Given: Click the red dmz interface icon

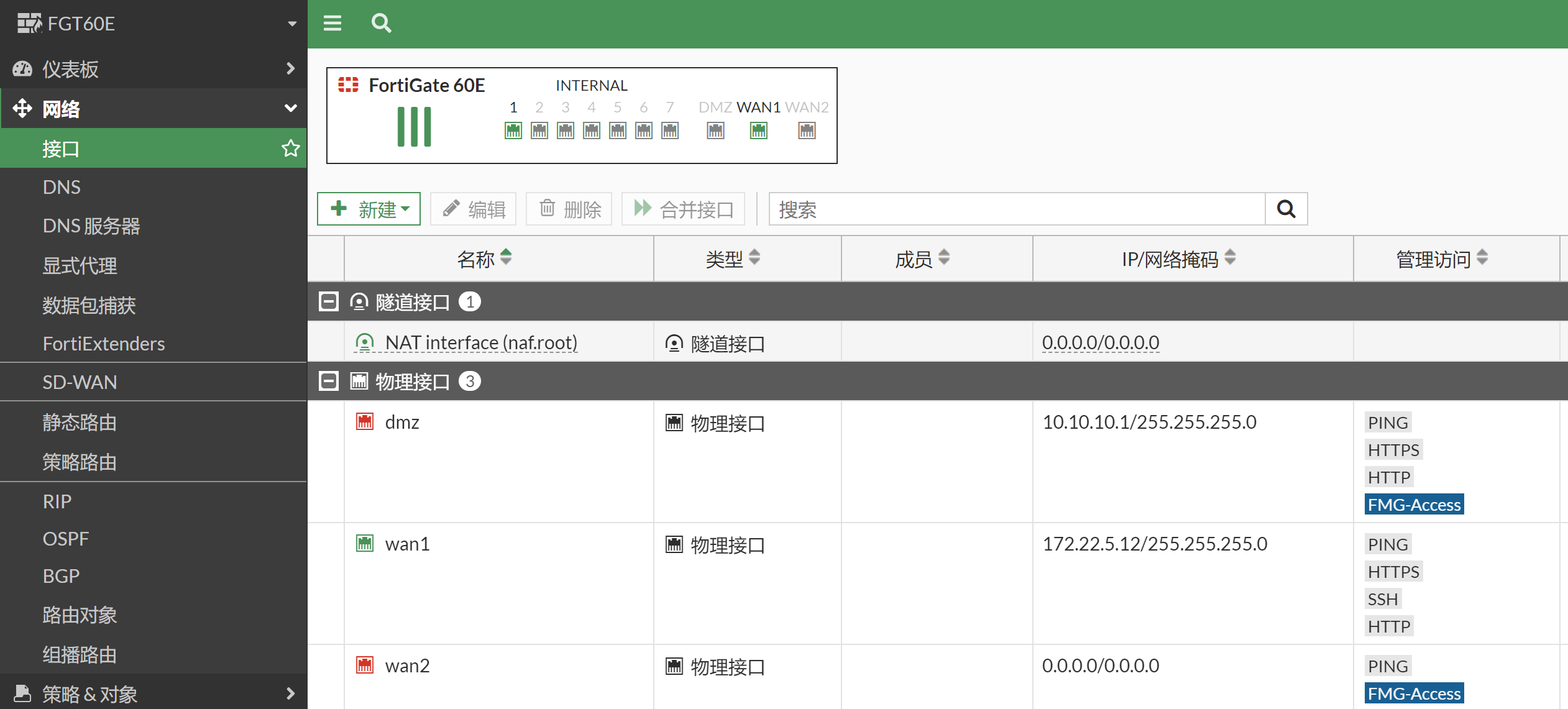Looking at the screenshot, I should point(365,422).
